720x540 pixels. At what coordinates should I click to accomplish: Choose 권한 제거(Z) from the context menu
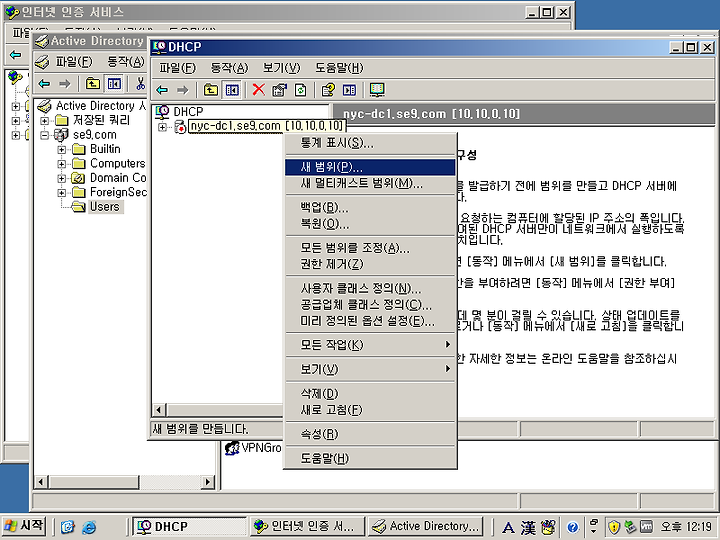[x=370, y=264]
